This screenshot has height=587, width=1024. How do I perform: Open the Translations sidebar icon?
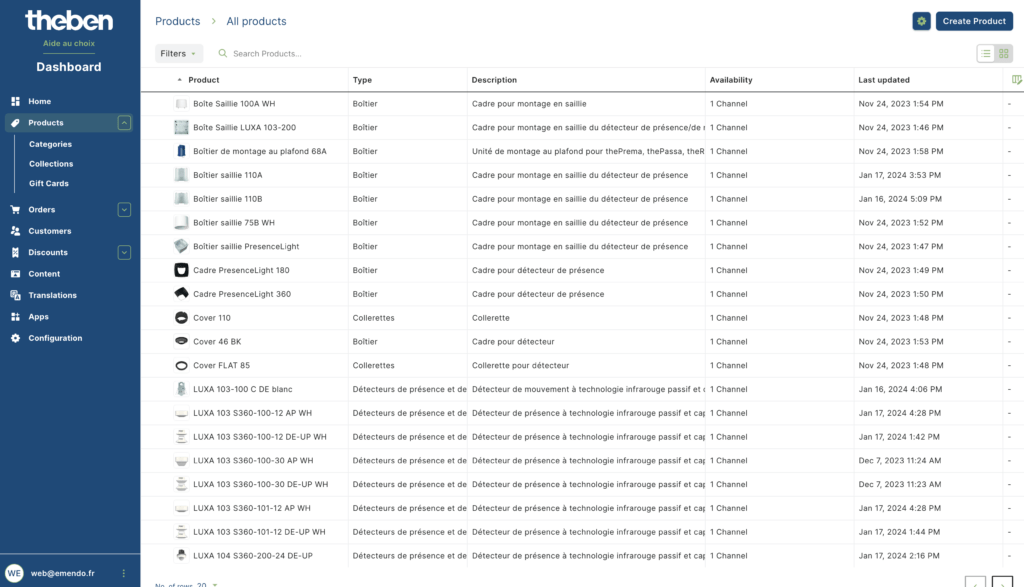(15, 295)
